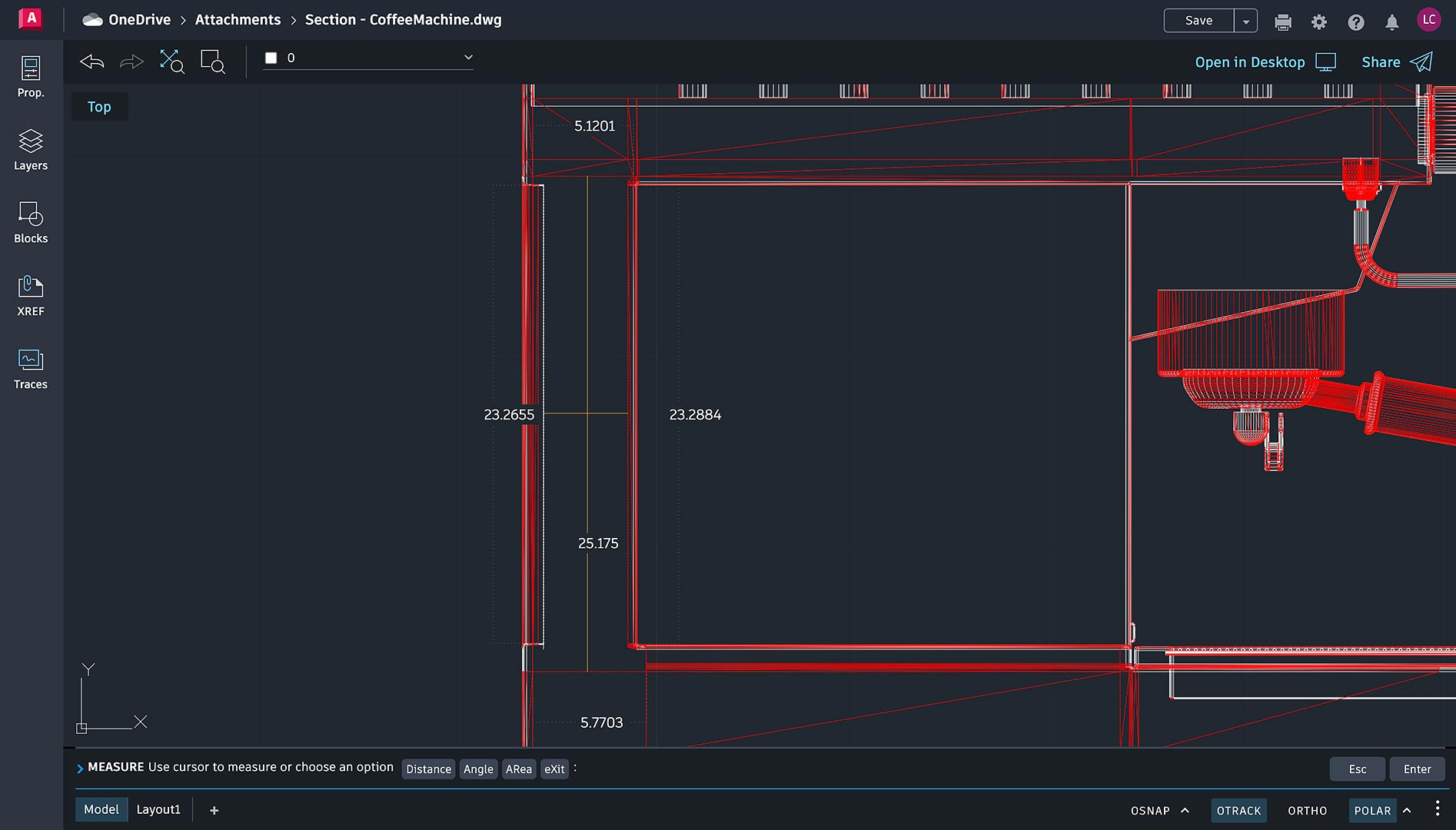Open the layer 0 dropdown
The width and height of the screenshot is (1456, 830).
click(x=467, y=58)
